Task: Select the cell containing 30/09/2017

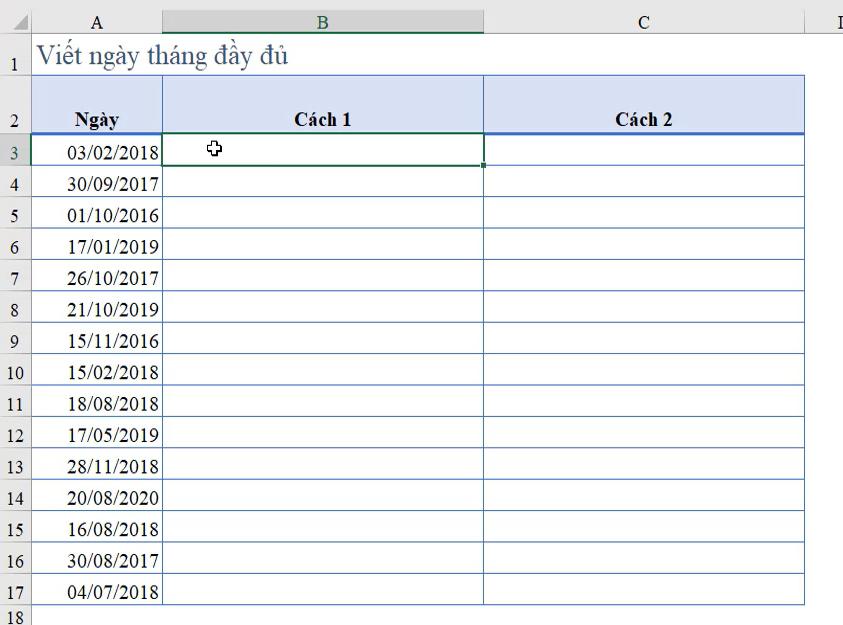Action: (96, 183)
